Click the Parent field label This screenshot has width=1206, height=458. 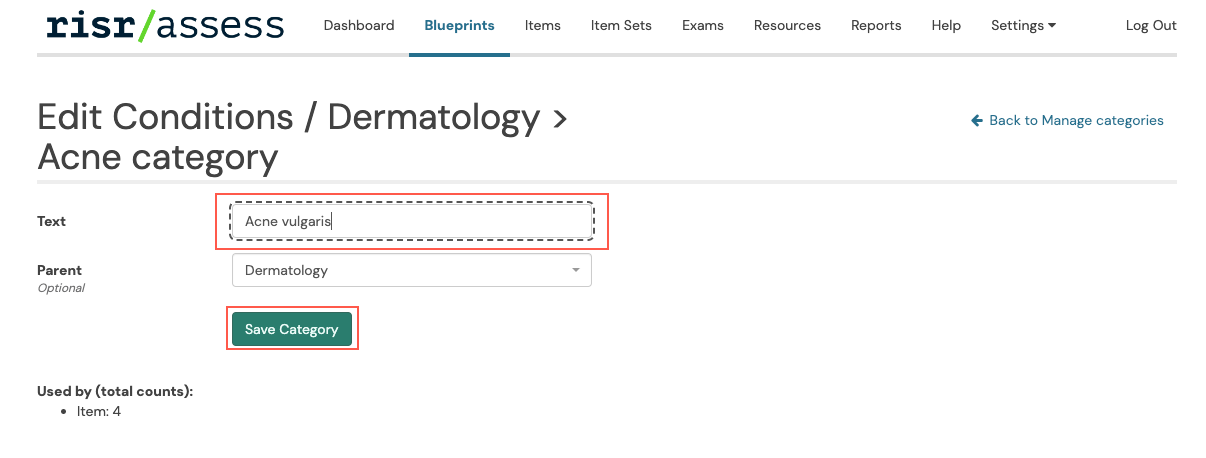pos(59,270)
